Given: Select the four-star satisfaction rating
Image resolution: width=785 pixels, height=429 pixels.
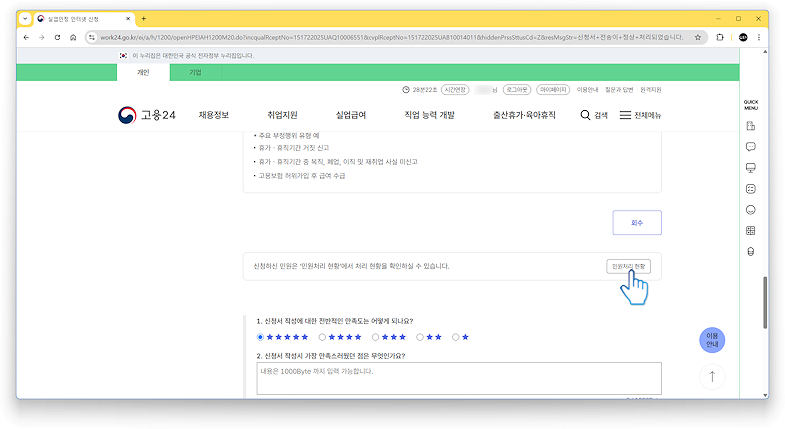Looking at the screenshot, I should coord(322,337).
